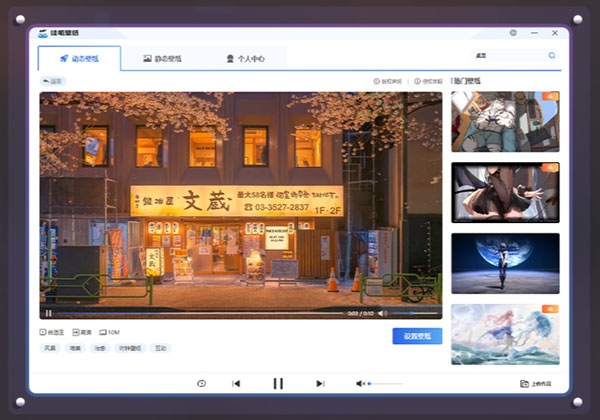Viewport: 600px width, 420px height.
Task: Select the 互动 tag chip
Action: [x=160, y=348]
